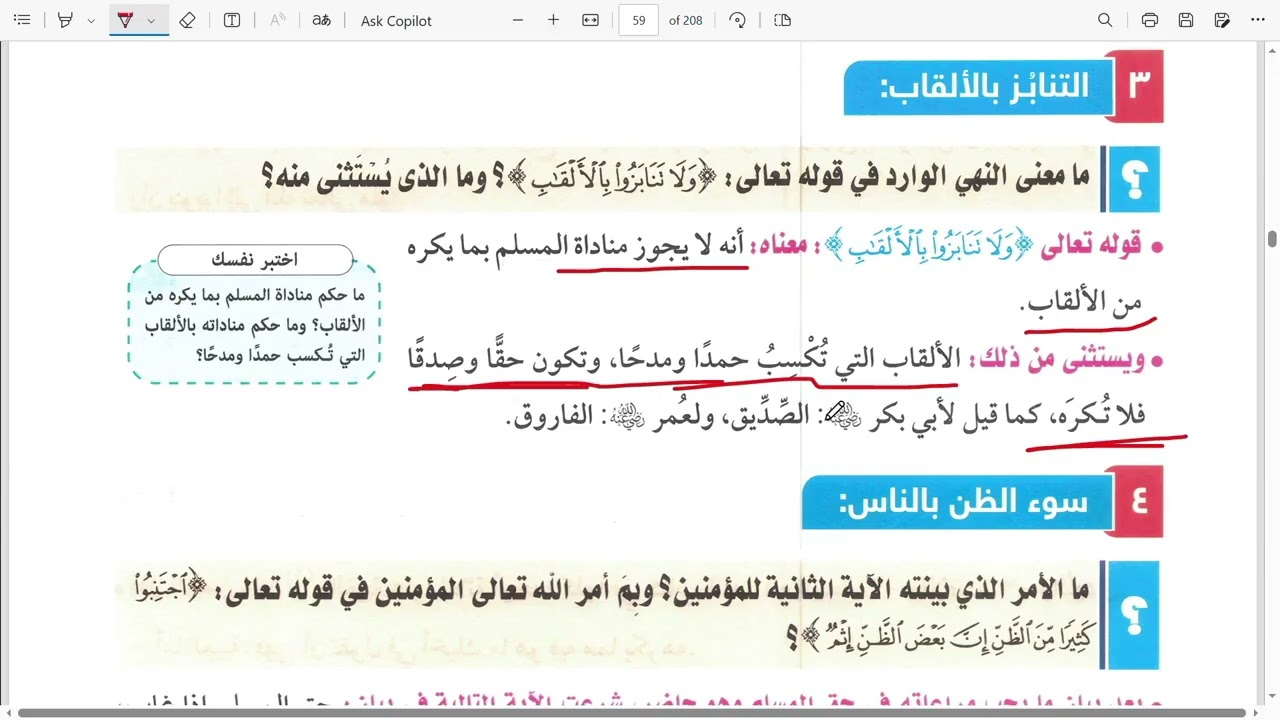Click the heading 'سوء الظن بالناس:'
Image resolution: width=1280 pixels, height=720 pixels.
pyautogui.click(x=962, y=503)
